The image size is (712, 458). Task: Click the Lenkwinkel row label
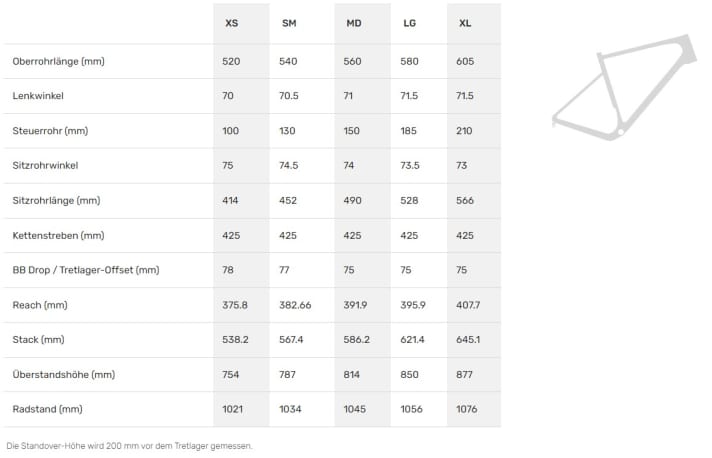38,96
